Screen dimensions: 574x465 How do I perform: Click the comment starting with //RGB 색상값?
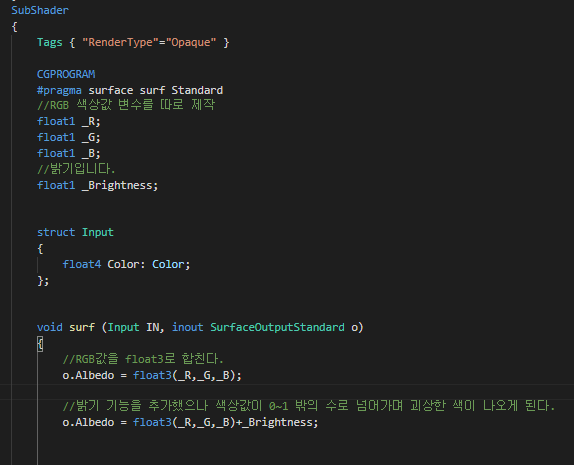click(126, 105)
